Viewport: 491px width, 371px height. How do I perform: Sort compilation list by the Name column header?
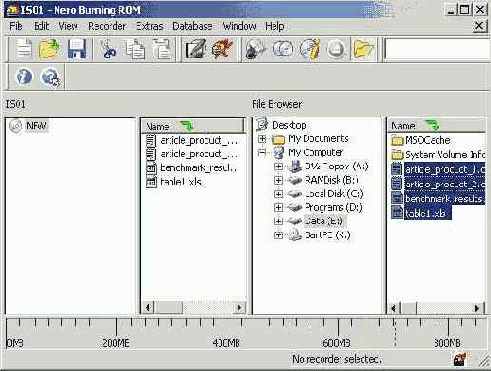(x=193, y=126)
